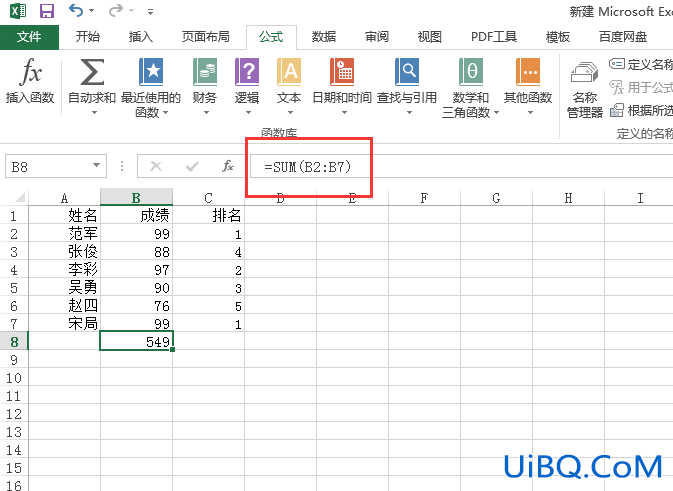
Task: Switch to the 审阅 (Review) tab
Action: (x=377, y=37)
